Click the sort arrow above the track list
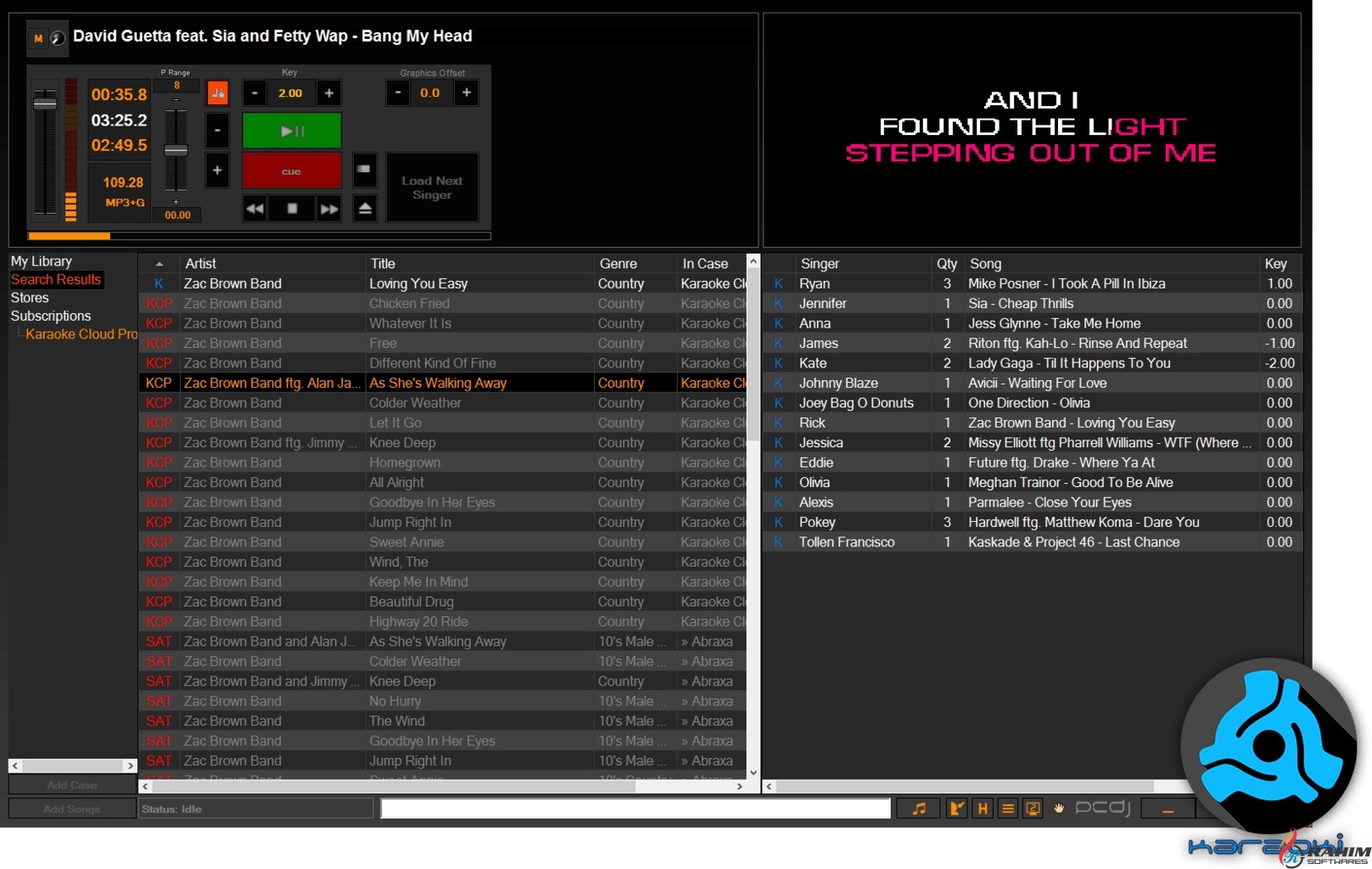The image size is (1372, 869). 158,263
